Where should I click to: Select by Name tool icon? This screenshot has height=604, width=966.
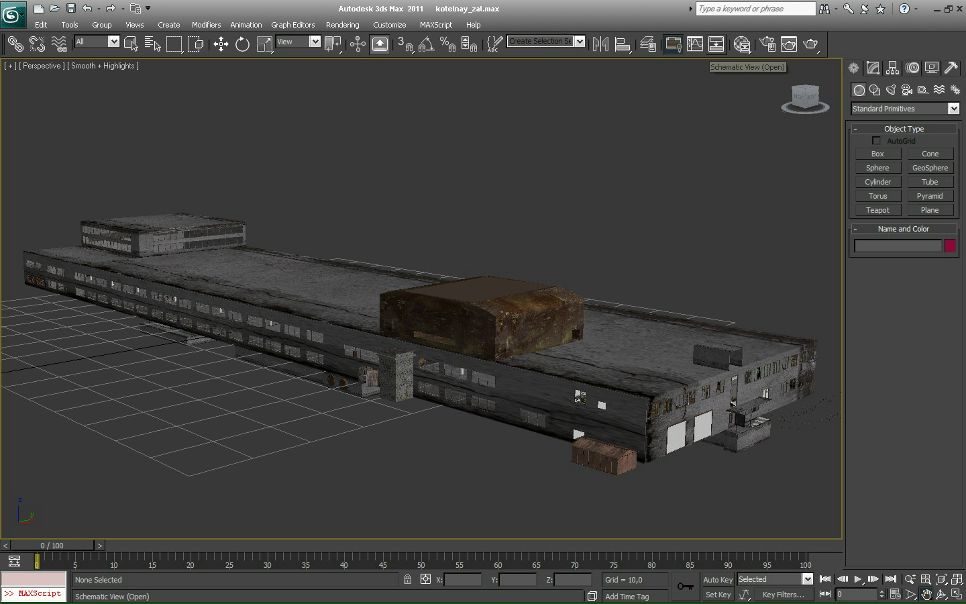[x=152, y=44]
